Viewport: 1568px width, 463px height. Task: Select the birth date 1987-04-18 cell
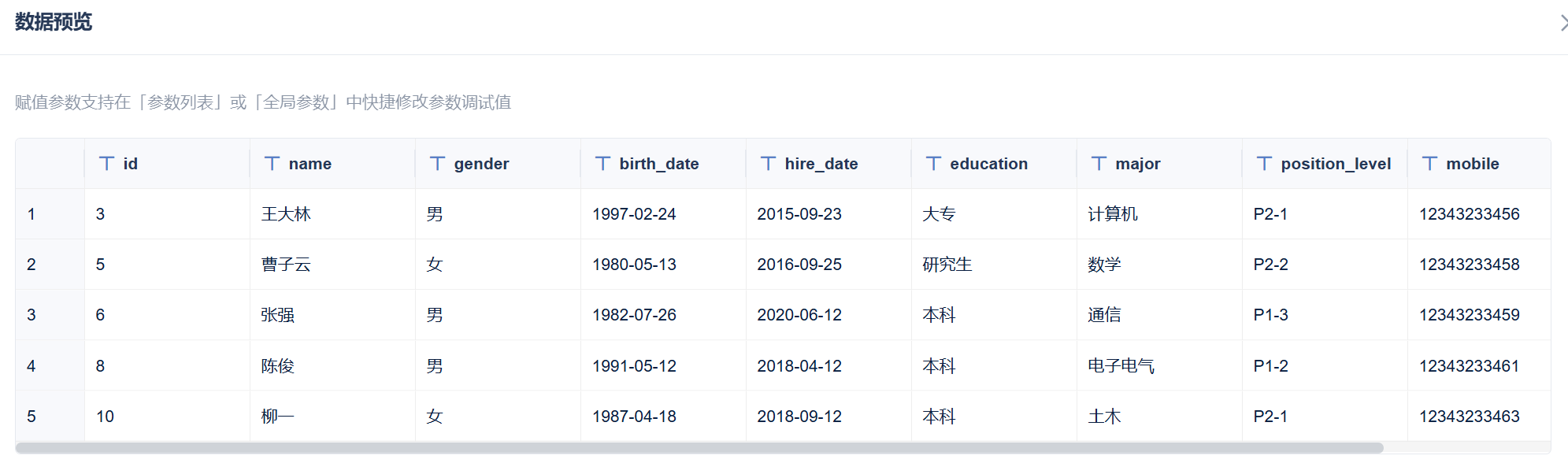[x=634, y=417]
